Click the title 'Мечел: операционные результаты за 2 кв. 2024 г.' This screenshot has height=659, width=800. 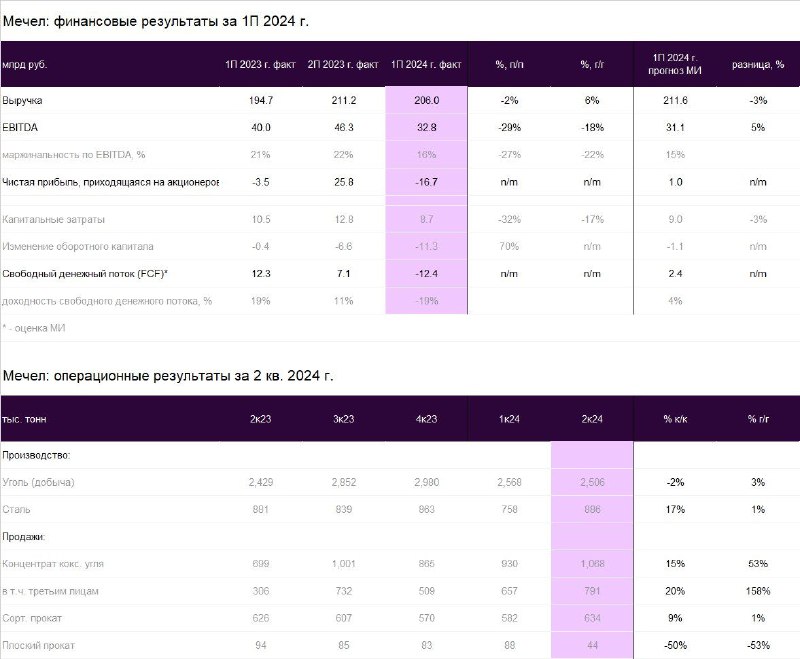point(168,376)
